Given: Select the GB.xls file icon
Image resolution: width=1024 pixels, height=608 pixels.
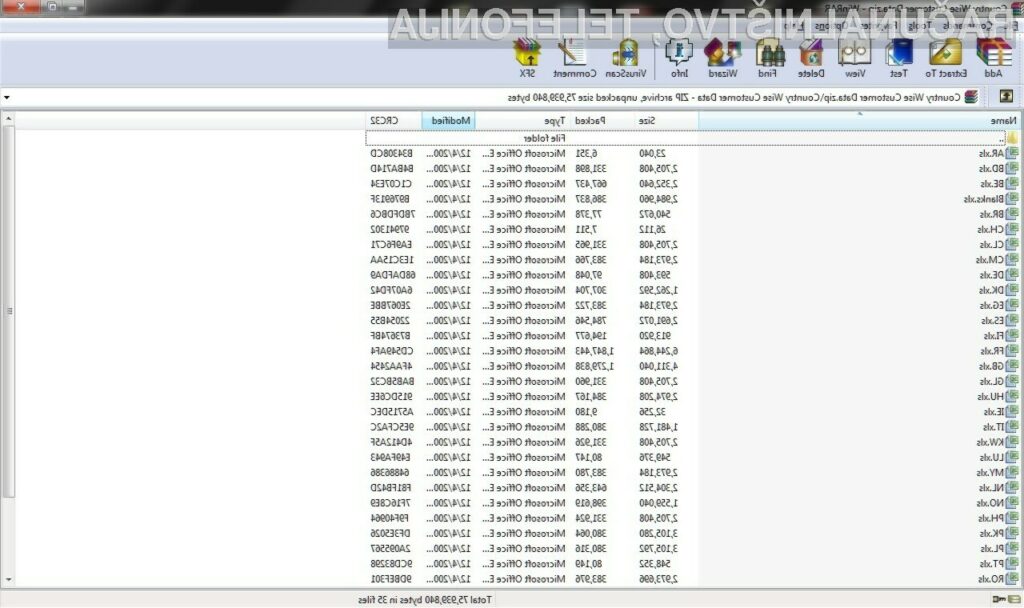Looking at the screenshot, I should click(x=1012, y=366).
